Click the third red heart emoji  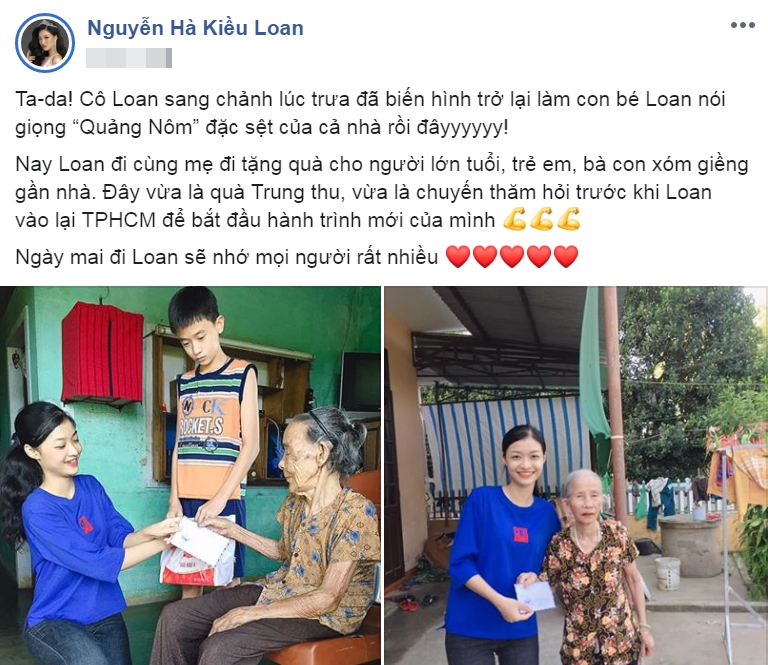512,257
